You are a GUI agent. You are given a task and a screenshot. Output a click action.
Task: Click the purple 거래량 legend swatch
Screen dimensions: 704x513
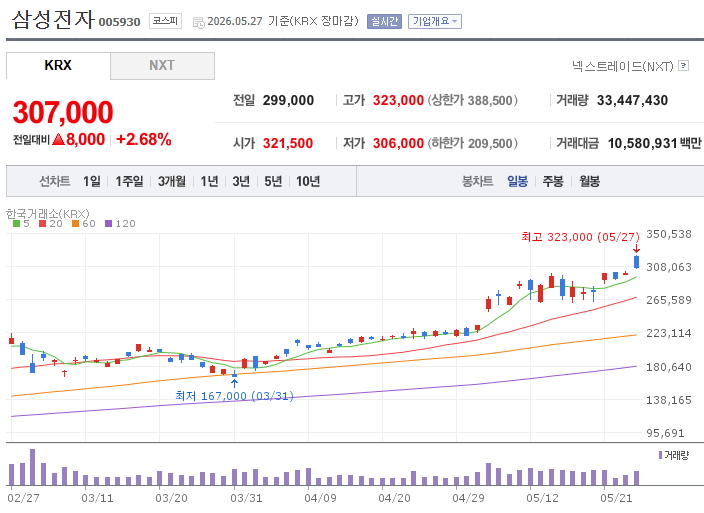click(660, 455)
